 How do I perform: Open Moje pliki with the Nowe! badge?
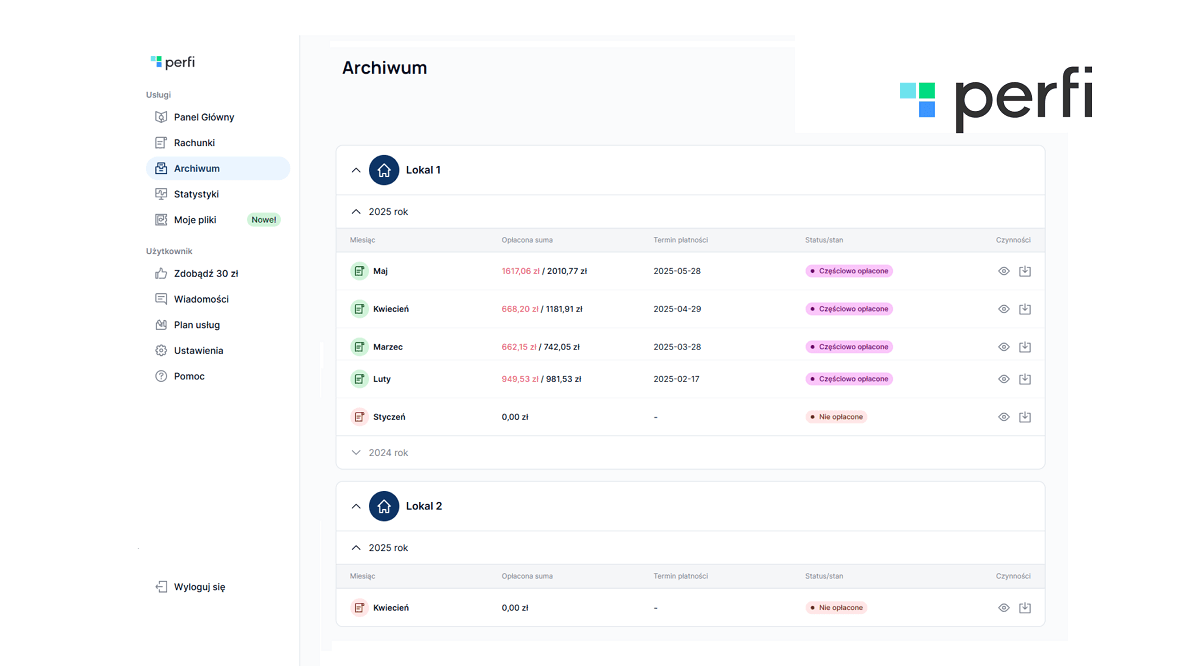[195, 220]
